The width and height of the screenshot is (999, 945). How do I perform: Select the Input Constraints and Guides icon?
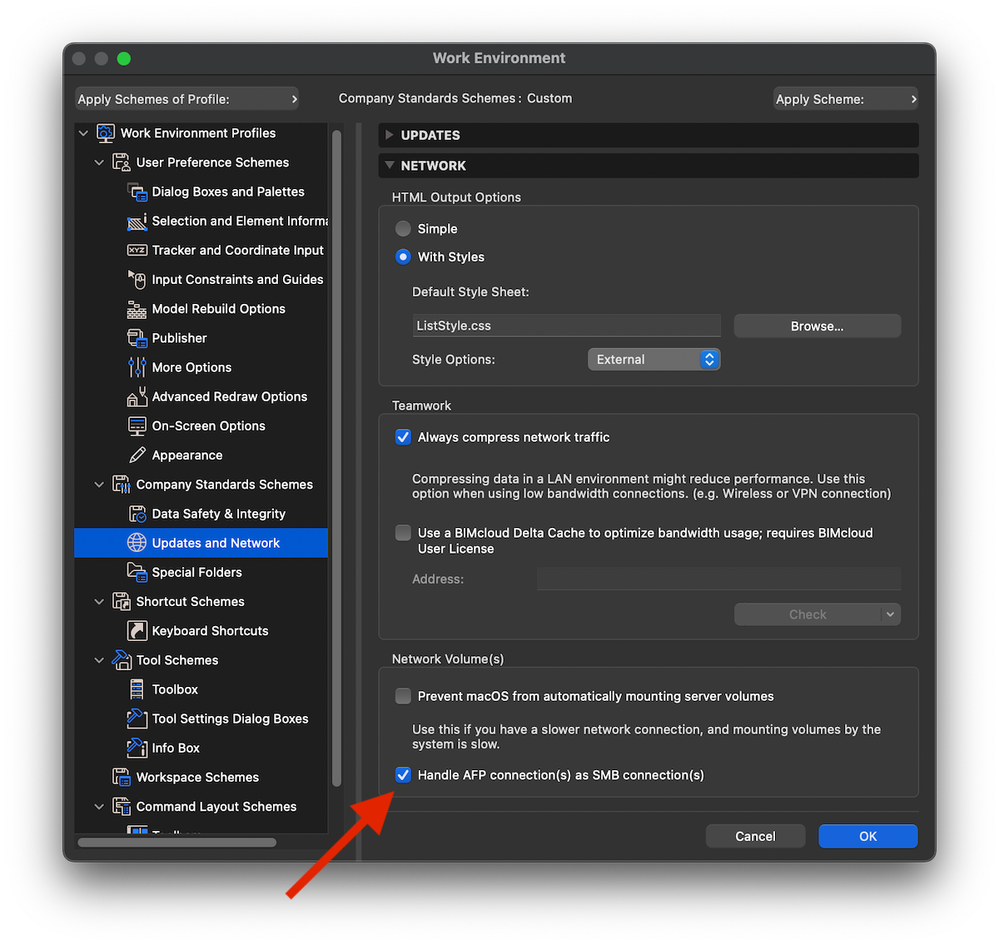pos(137,280)
